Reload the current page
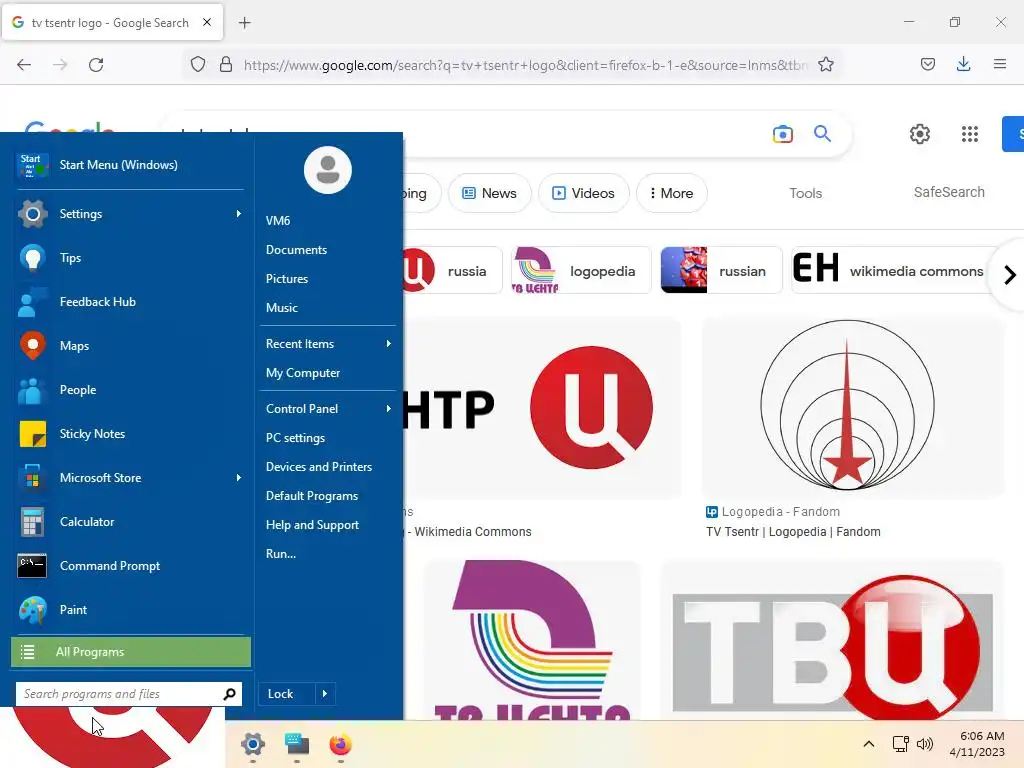The image size is (1024, 768). (x=96, y=65)
